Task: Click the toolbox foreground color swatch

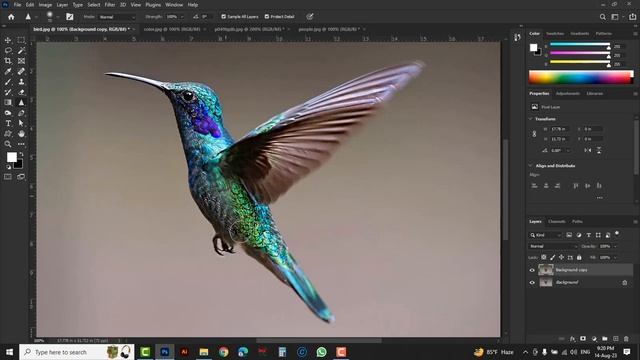Action: [x=11, y=157]
